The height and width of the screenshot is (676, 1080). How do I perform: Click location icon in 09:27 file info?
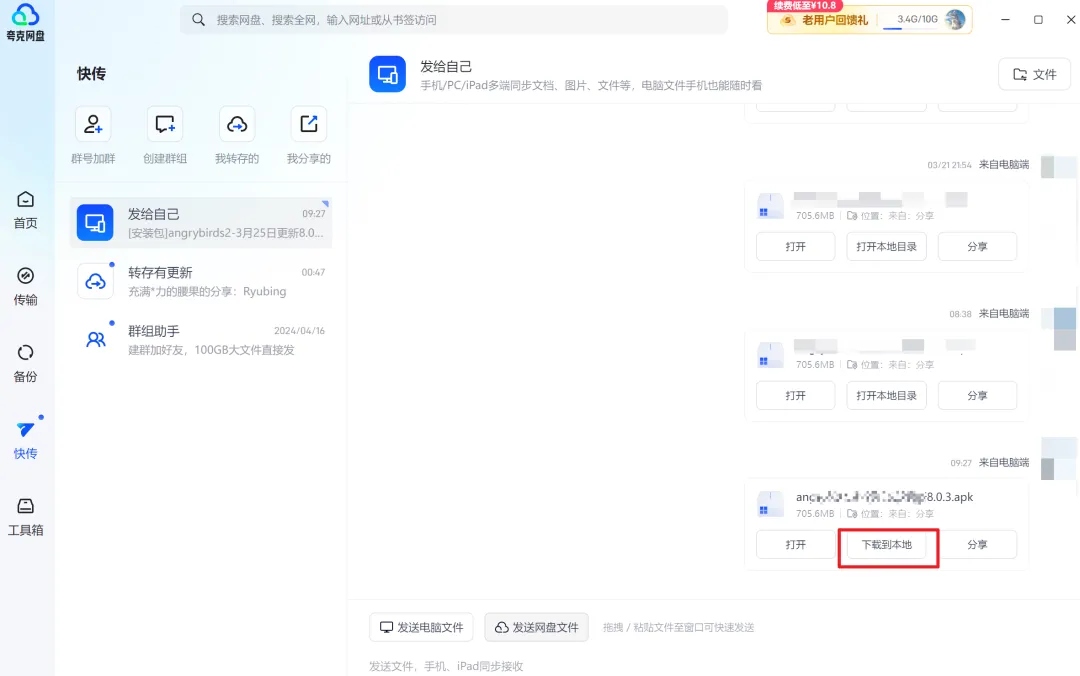[852, 513]
